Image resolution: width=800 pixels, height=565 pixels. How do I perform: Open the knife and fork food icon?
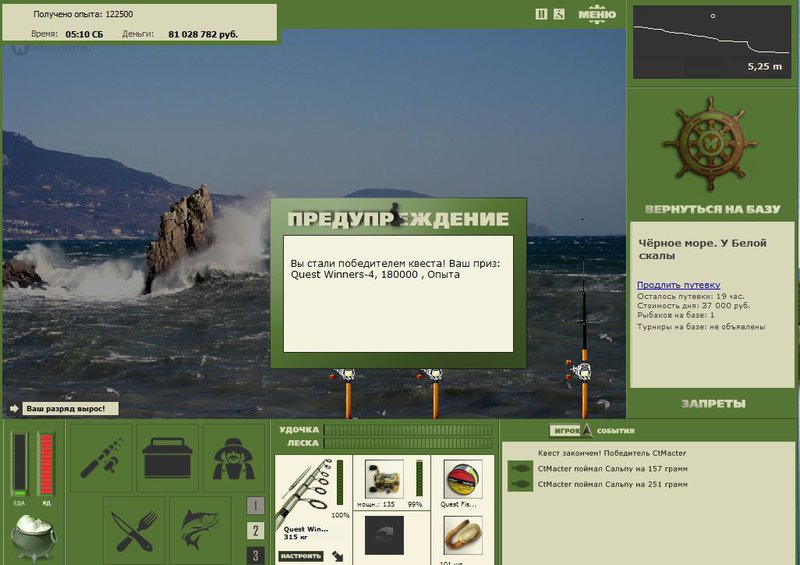tap(134, 531)
